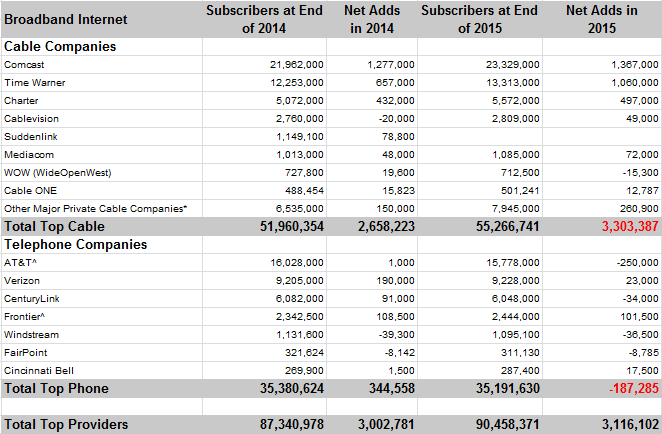Screen dimensions: 662x434
Task: Click Comcast's 1,367,000 net adds cell
Action: pos(635,65)
